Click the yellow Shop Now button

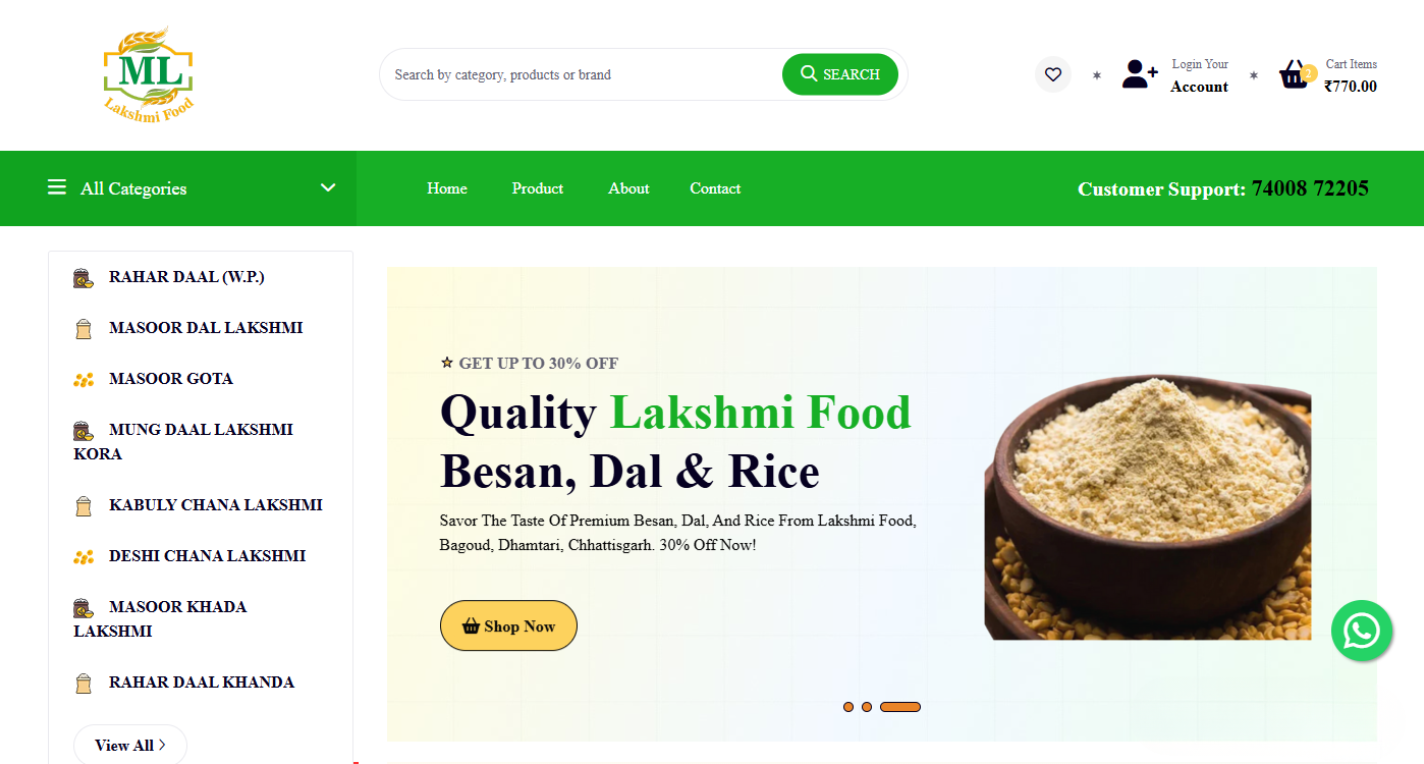[508, 626]
